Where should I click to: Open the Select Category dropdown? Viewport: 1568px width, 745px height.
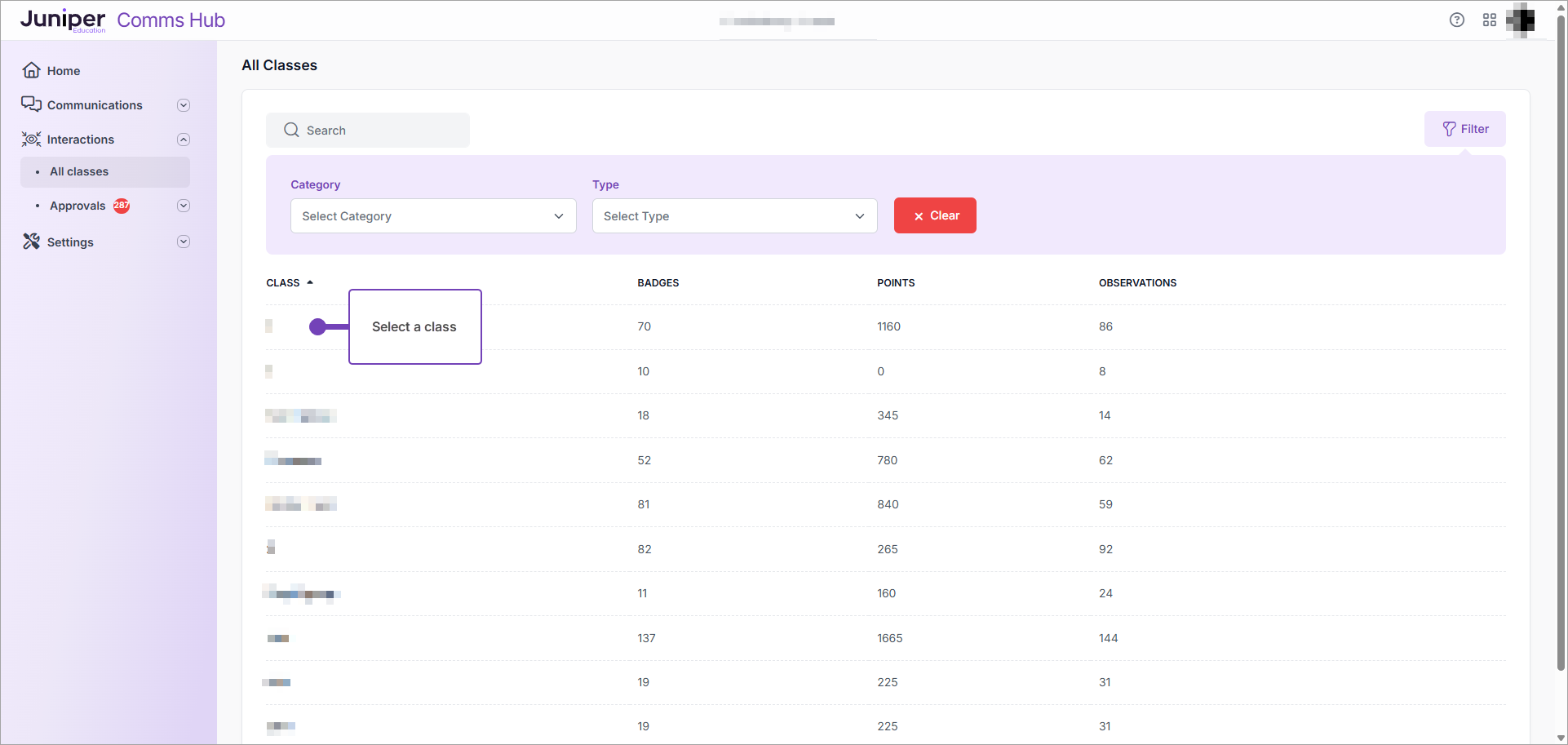[x=433, y=215]
